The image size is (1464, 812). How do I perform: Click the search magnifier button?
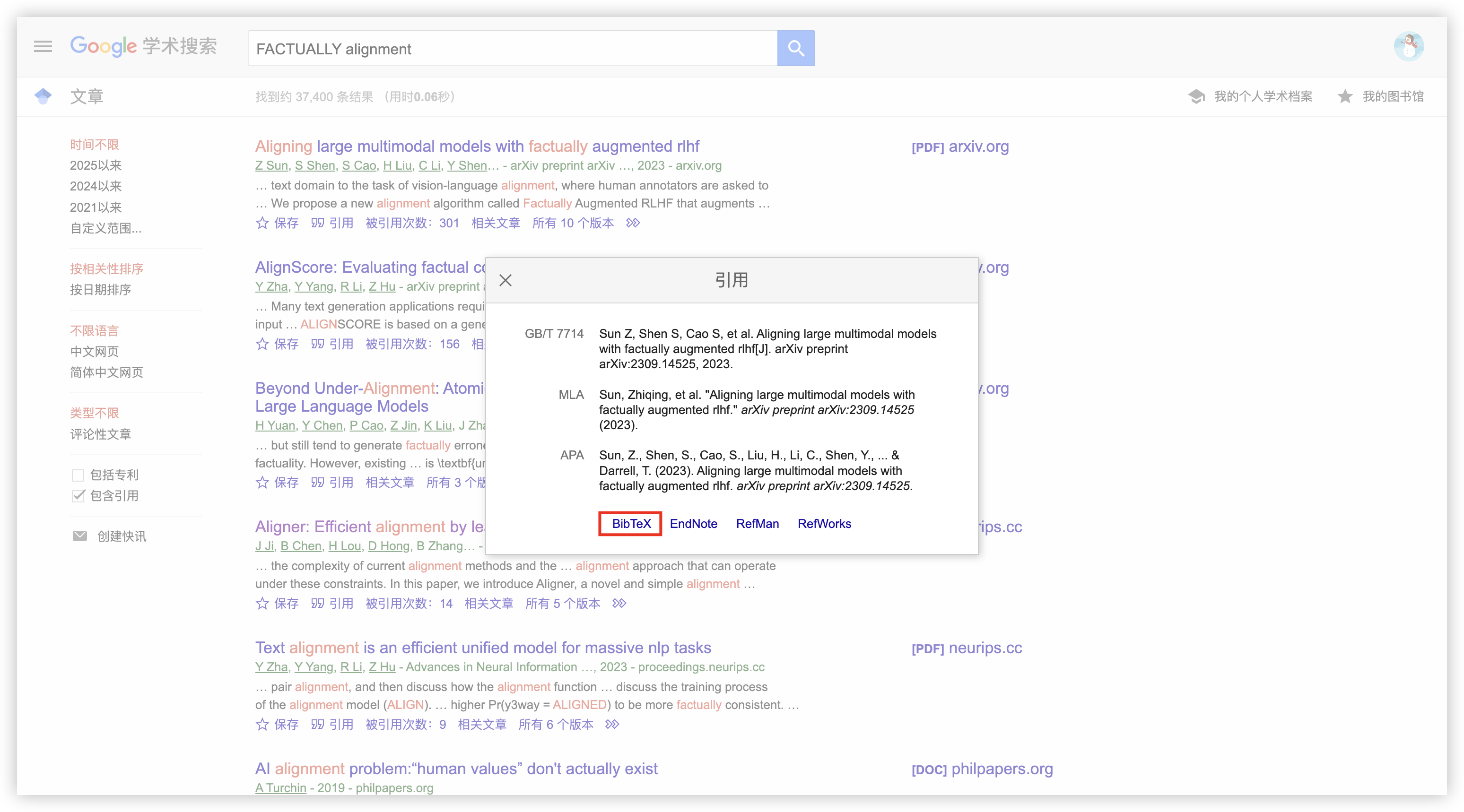pos(796,48)
